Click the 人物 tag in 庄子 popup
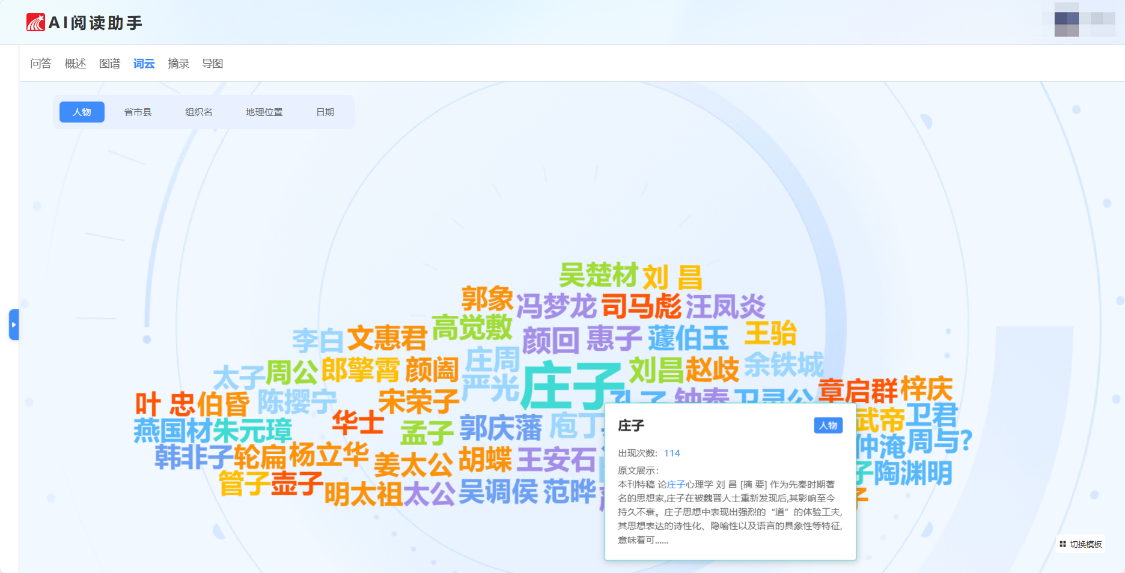 828,426
